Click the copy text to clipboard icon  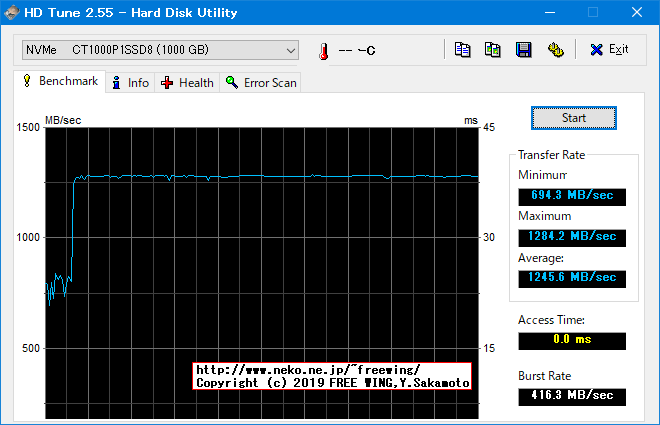click(x=462, y=50)
